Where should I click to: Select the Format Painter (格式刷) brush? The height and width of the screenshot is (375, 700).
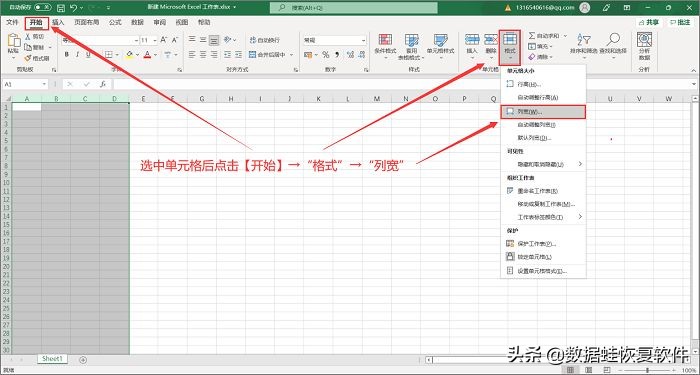pos(28,58)
